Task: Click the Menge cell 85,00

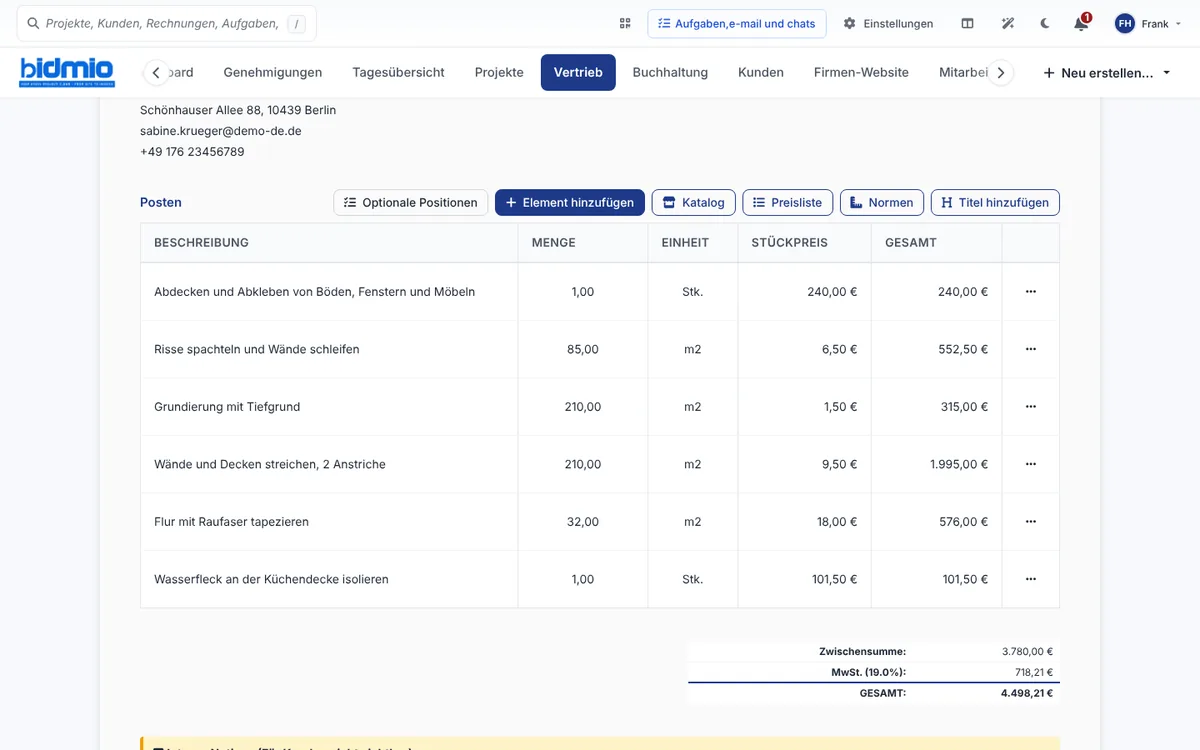Action: coord(583,349)
